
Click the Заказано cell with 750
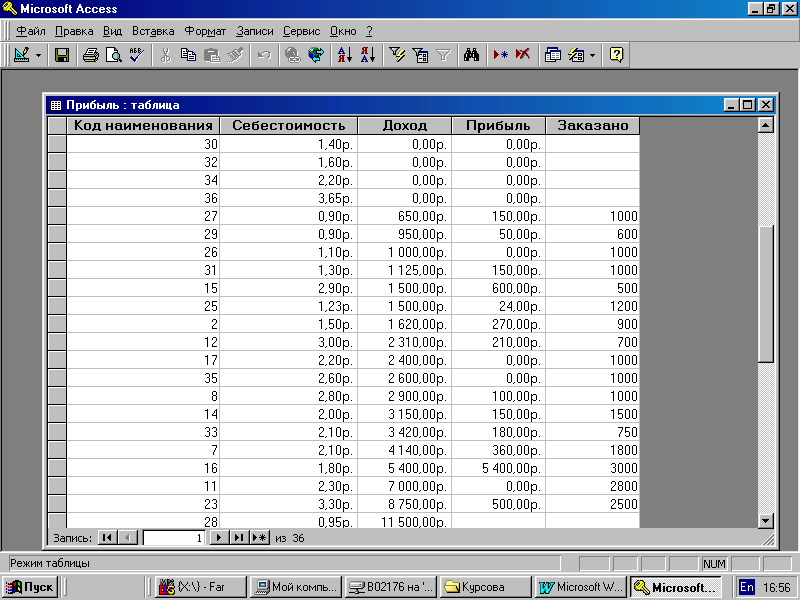pyautogui.click(x=592, y=432)
